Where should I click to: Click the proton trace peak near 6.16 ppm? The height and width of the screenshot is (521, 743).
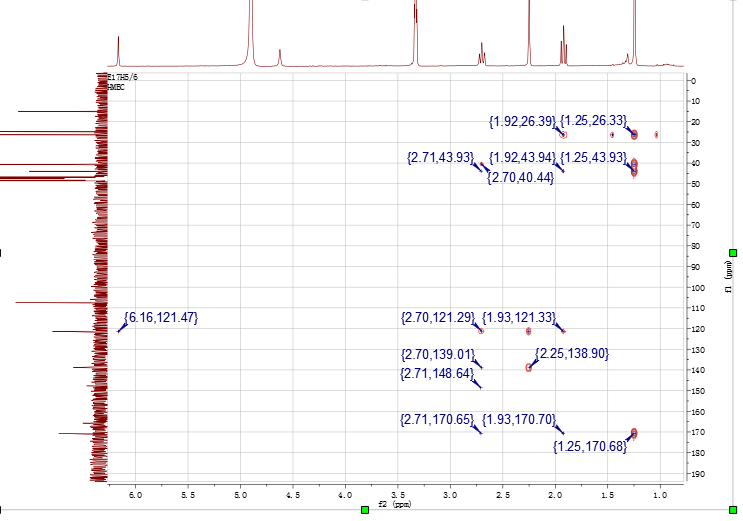click(118, 50)
